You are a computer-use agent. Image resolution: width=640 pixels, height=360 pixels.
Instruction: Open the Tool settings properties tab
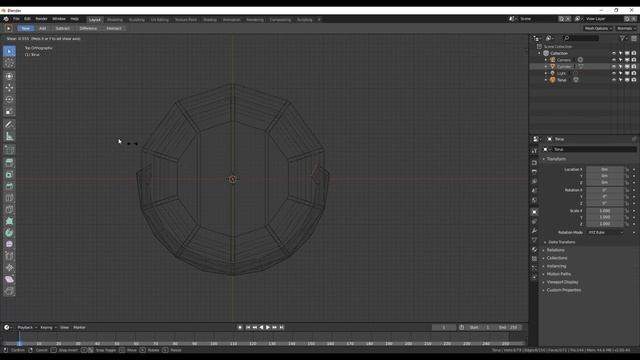[x=534, y=151]
